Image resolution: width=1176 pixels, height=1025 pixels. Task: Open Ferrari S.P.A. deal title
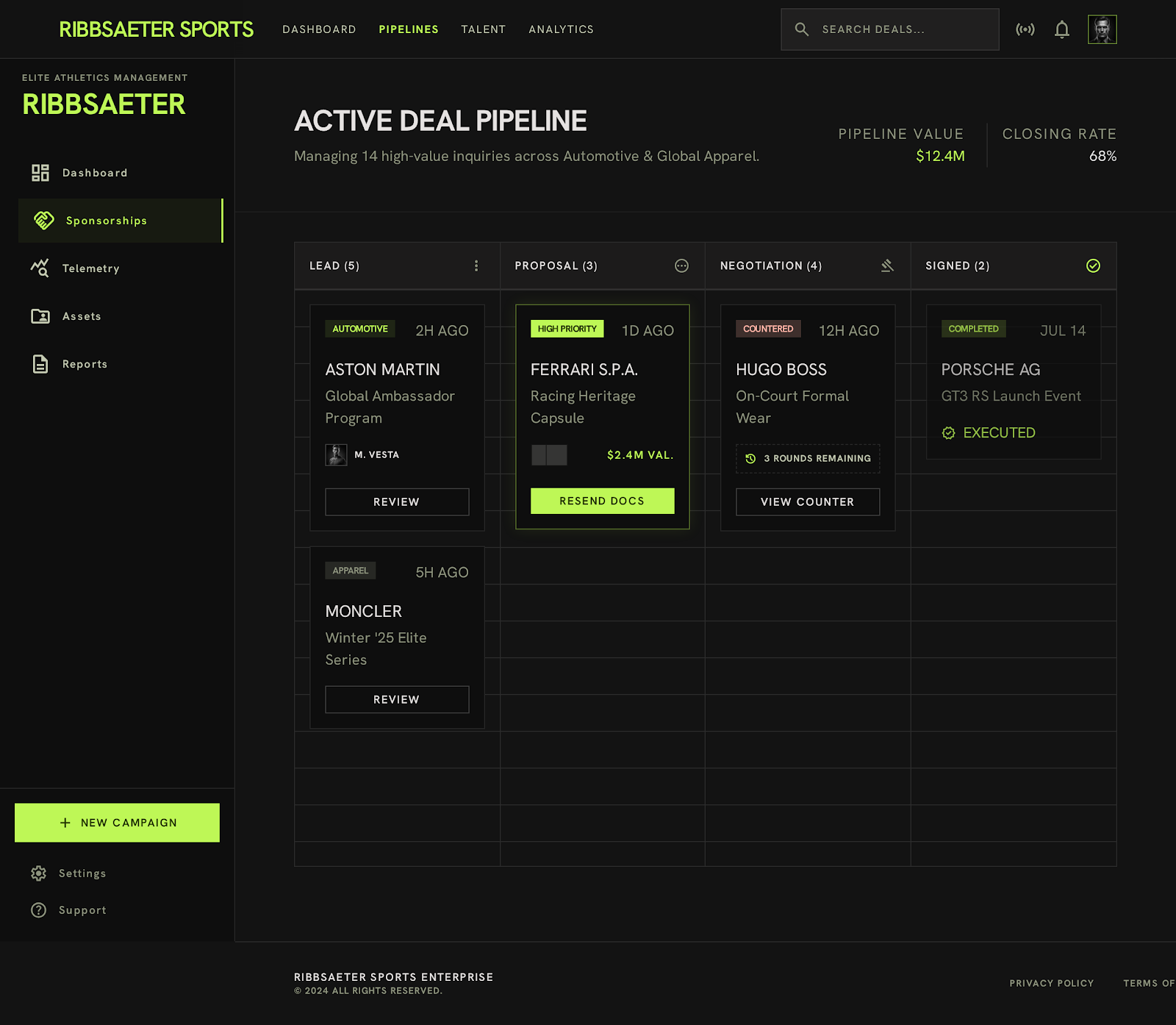pos(584,370)
